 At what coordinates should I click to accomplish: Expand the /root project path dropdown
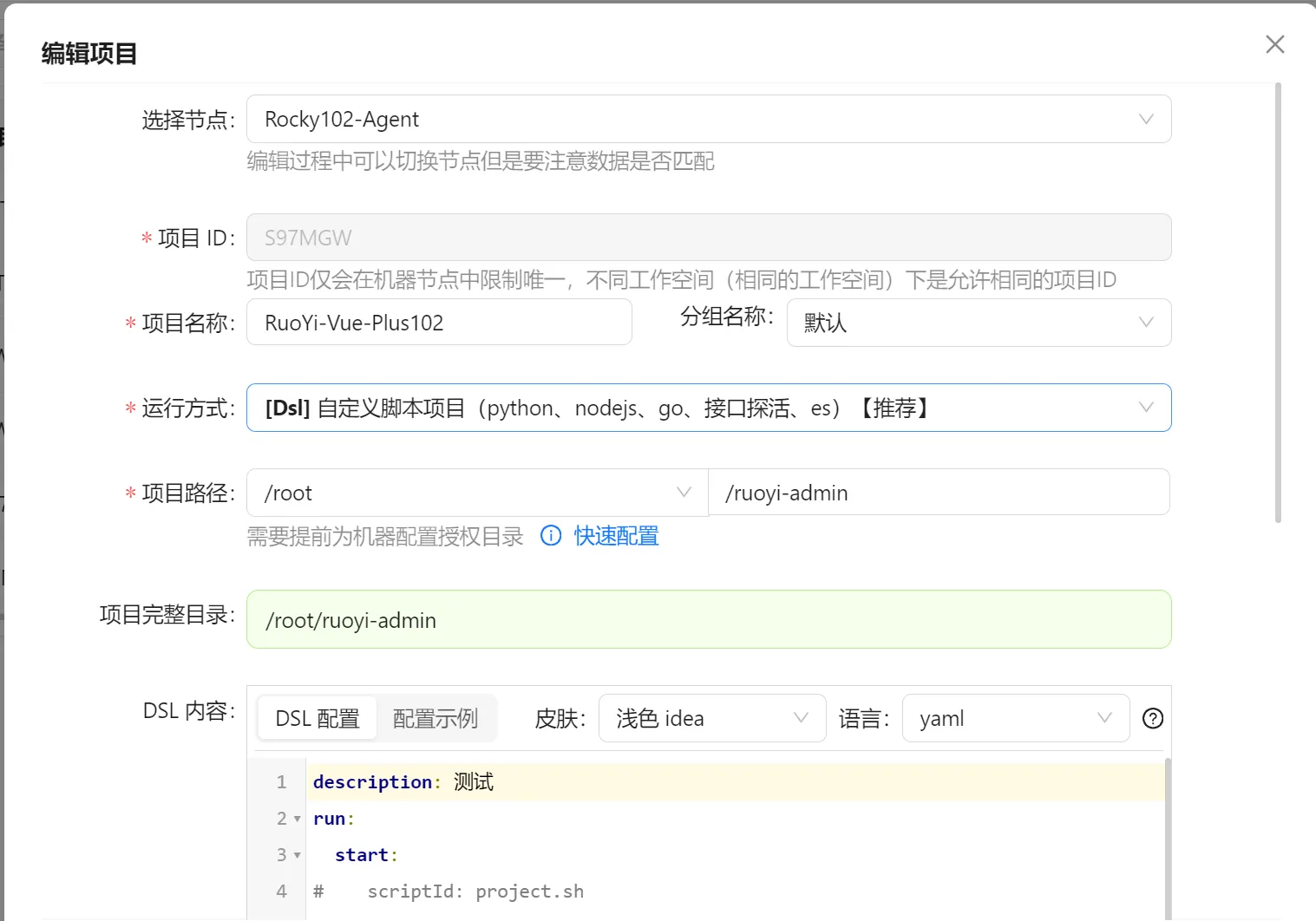pos(476,493)
